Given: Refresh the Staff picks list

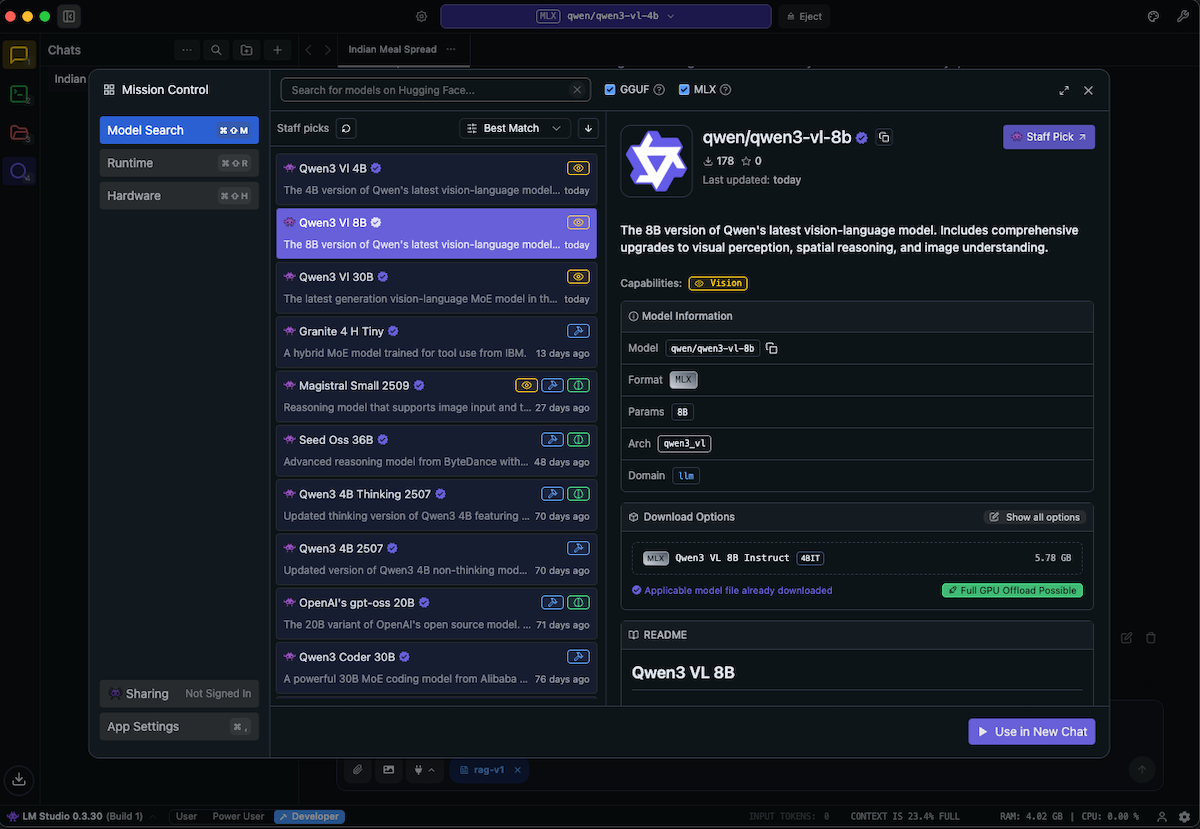Looking at the screenshot, I should [x=346, y=128].
